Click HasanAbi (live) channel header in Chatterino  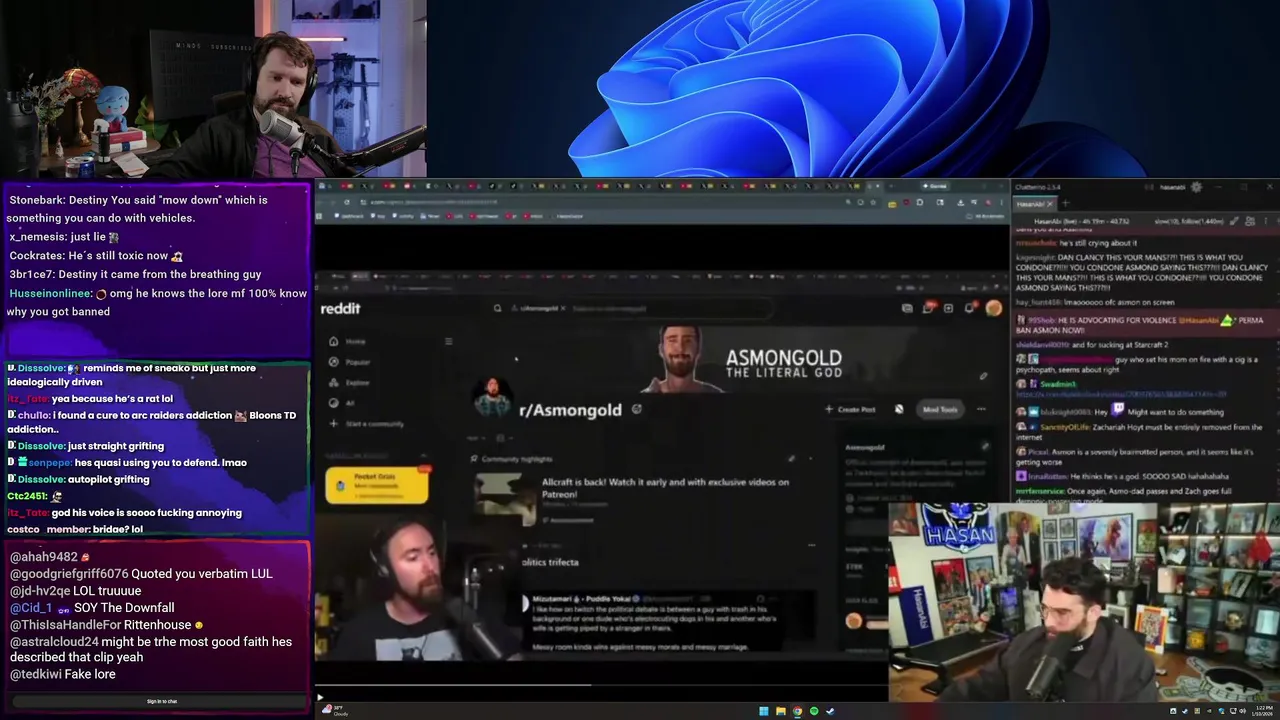[1081, 221]
